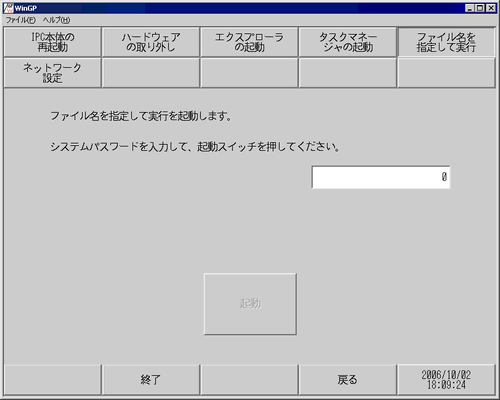Click the blank button below タスクマネージャの起動
The width and height of the screenshot is (500, 400).
click(x=348, y=73)
